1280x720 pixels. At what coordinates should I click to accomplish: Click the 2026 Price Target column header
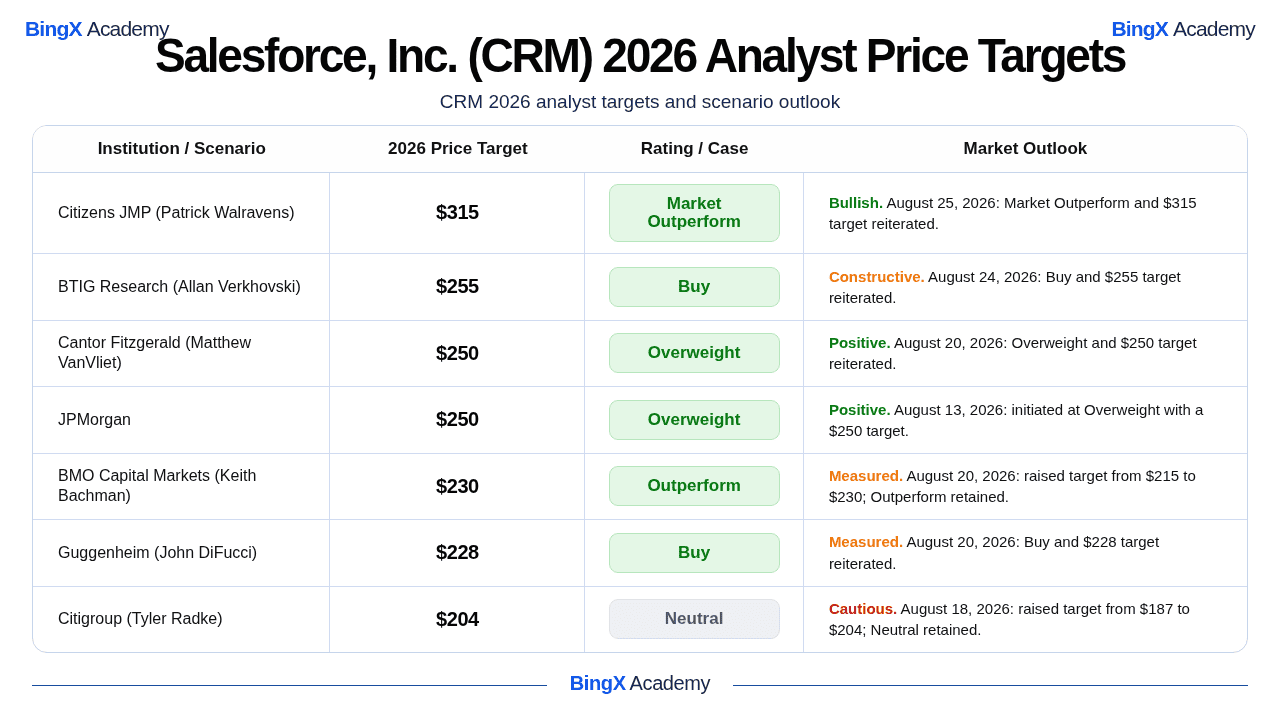pyautogui.click(x=458, y=149)
